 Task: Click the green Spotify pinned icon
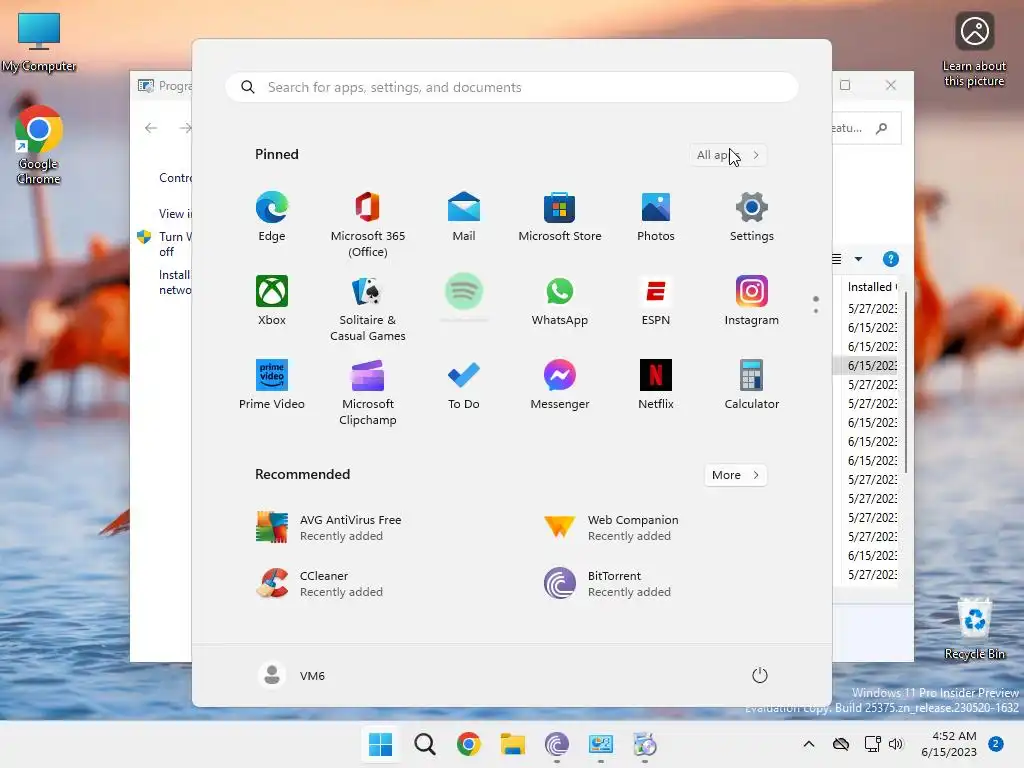pyautogui.click(x=464, y=291)
